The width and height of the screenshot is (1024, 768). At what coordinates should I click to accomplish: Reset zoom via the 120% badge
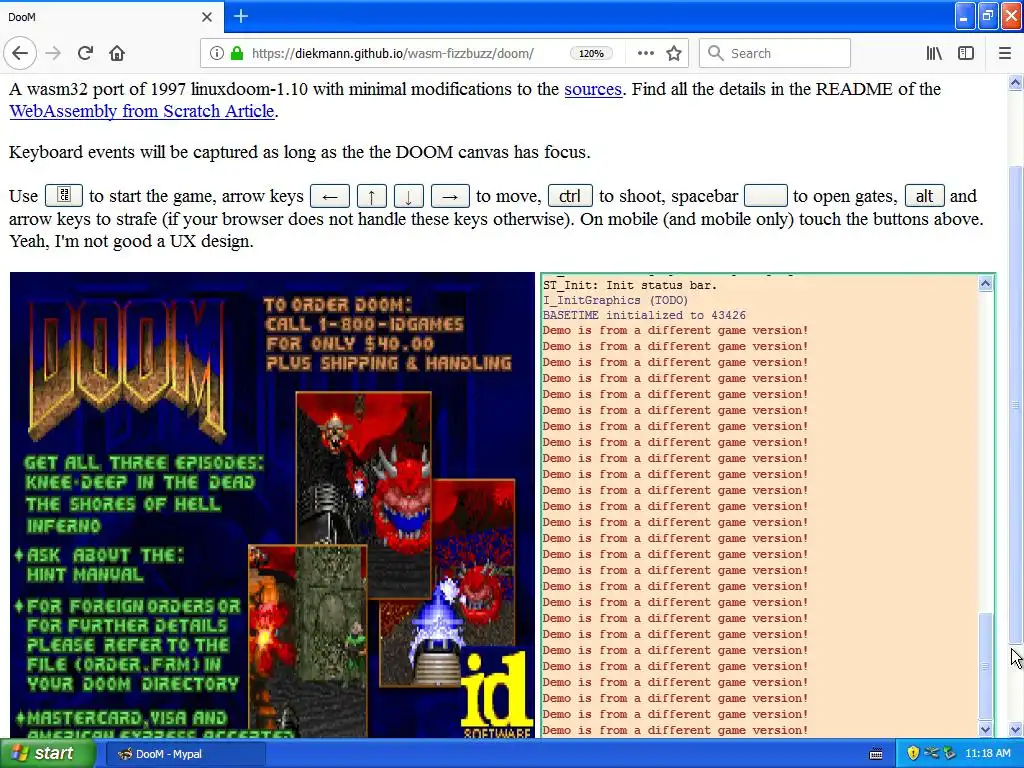(x=591, y=54)
